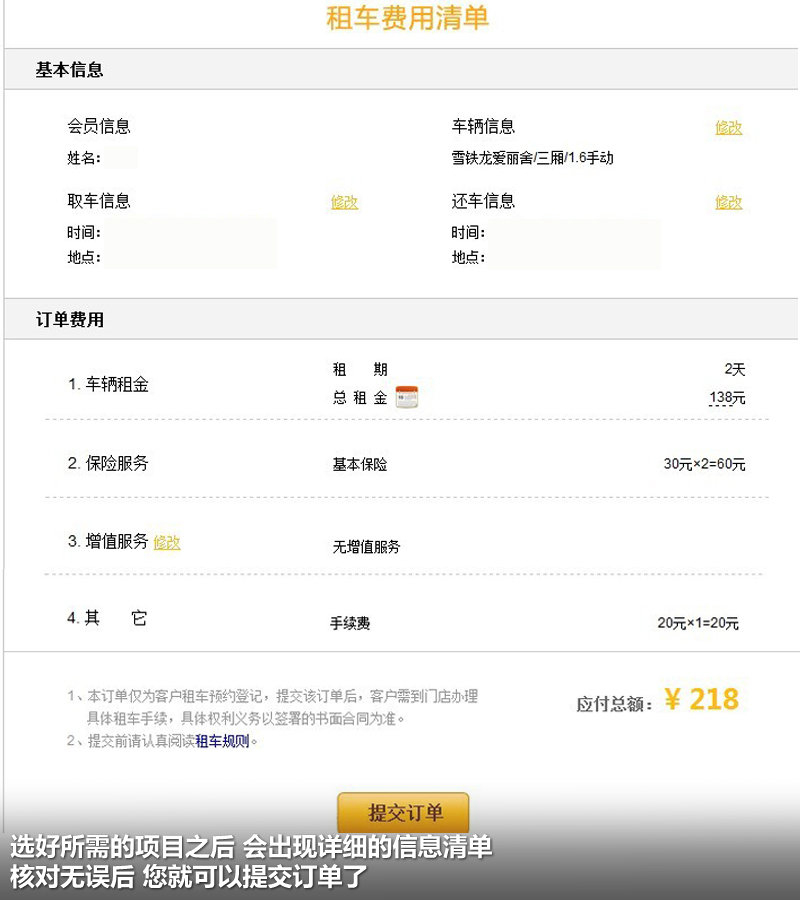Click the 基本保险 insurance item

tap(360, 464)
